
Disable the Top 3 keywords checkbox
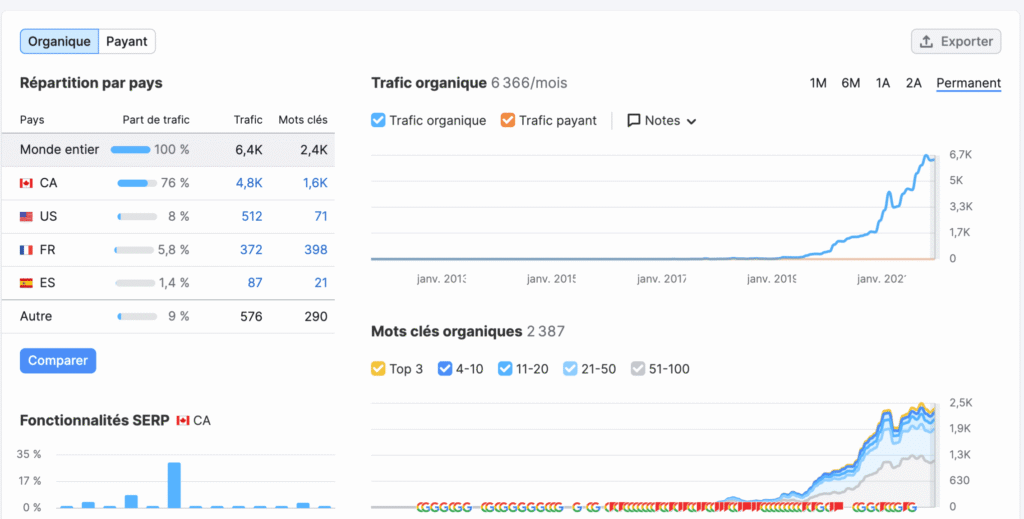[378, 369]
